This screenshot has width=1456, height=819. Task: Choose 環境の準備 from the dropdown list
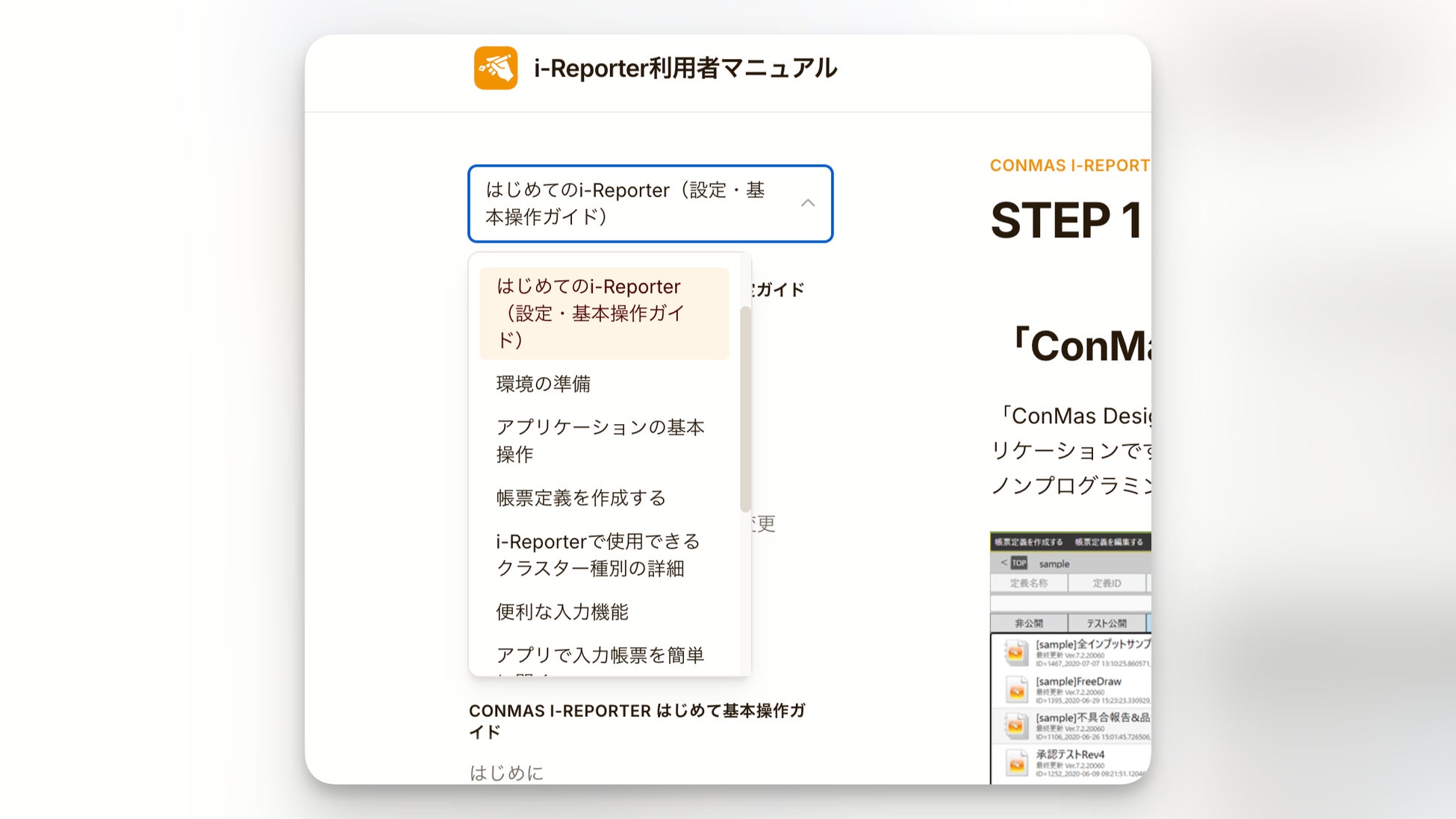click(x=544, y=384)
